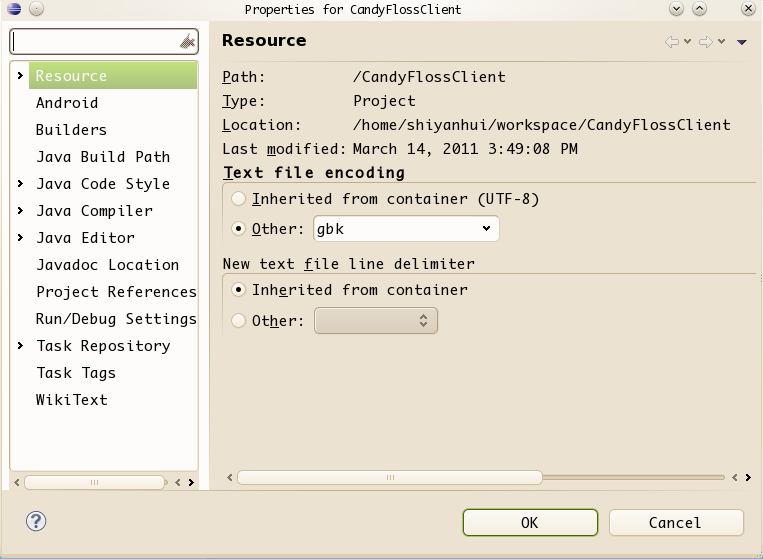Open the view menu triangle icon
Image resolution: width=763 pixels, height=559 pixels.
click(741, 42)
